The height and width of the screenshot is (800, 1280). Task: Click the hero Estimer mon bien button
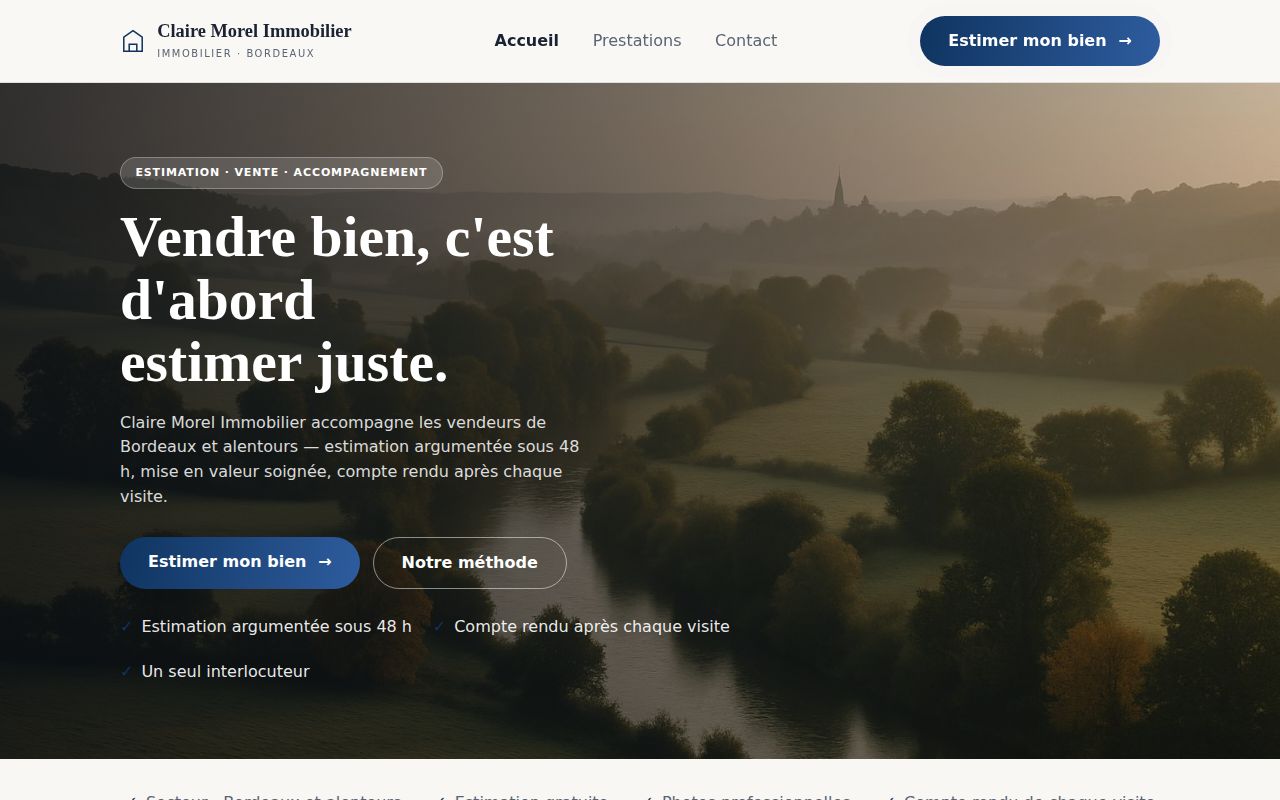240,563
